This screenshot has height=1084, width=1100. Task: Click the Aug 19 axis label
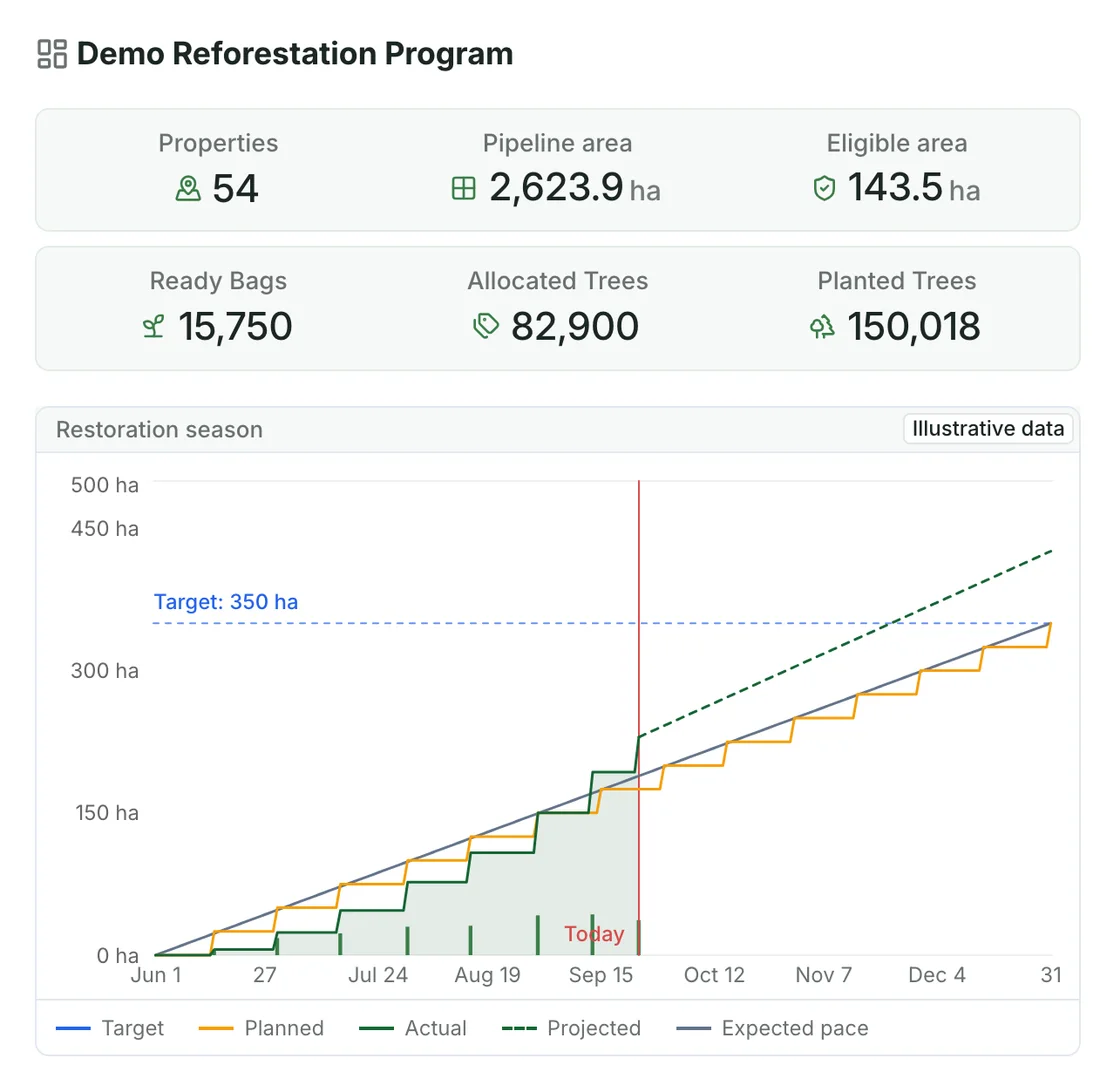(488, 975)
